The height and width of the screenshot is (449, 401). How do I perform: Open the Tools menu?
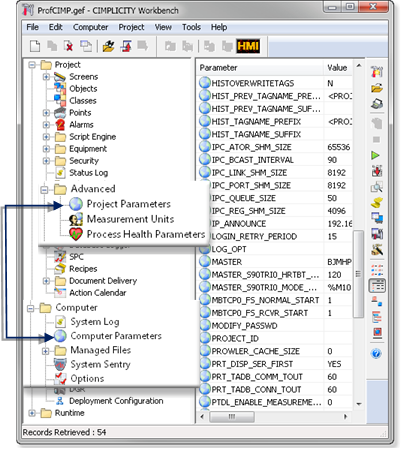coord(191,27)
